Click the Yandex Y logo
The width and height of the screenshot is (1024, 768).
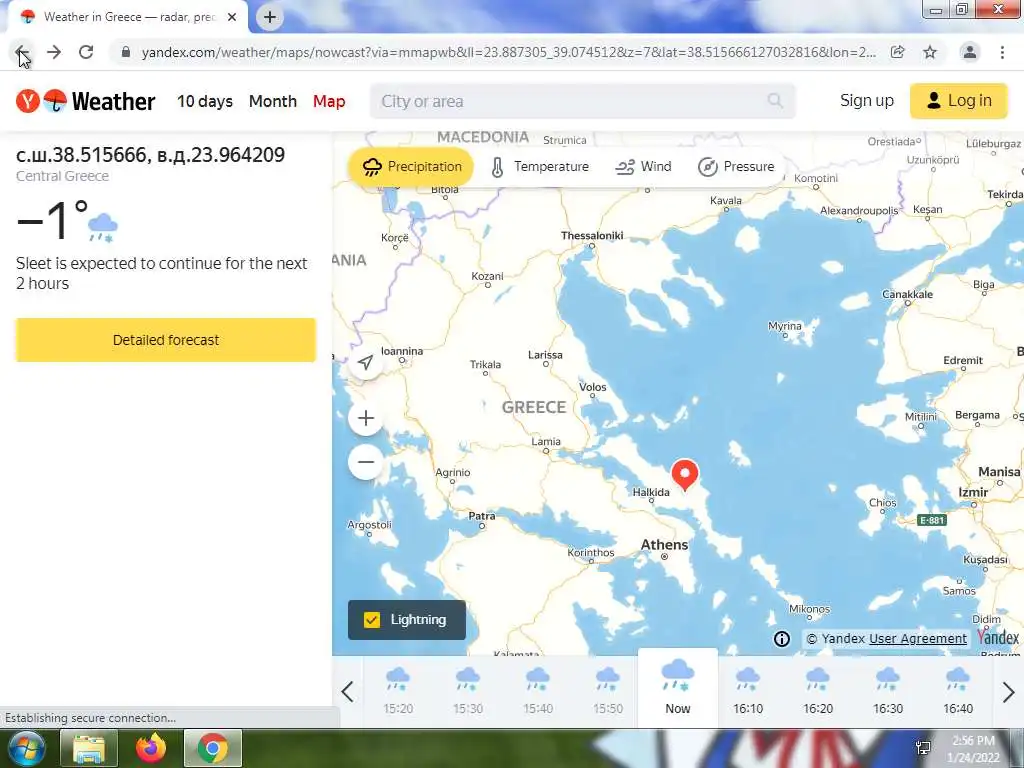point(28,101)
